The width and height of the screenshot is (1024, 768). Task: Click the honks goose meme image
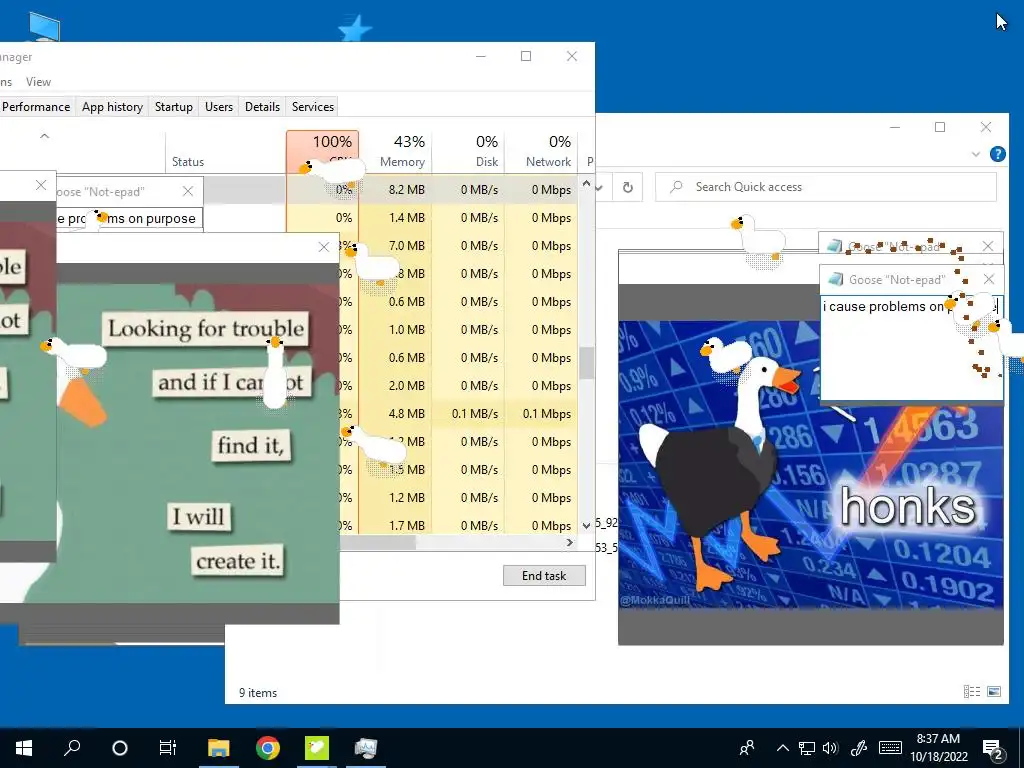coord(810,464)
